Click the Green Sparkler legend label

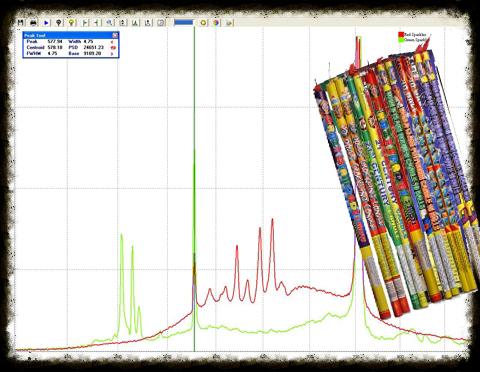[x=415, y=40]
